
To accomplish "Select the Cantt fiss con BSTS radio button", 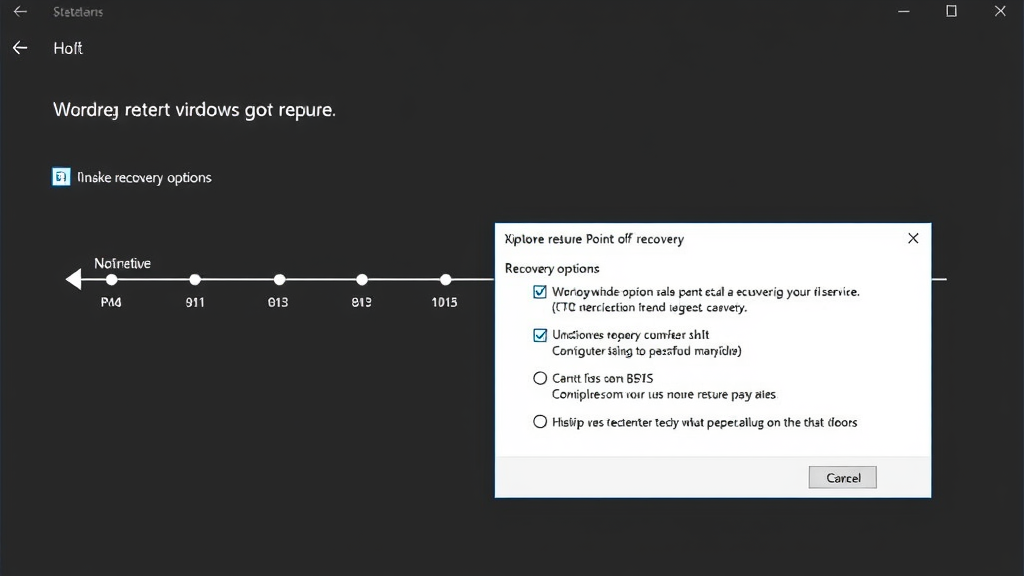I will [x=540, y=378].
